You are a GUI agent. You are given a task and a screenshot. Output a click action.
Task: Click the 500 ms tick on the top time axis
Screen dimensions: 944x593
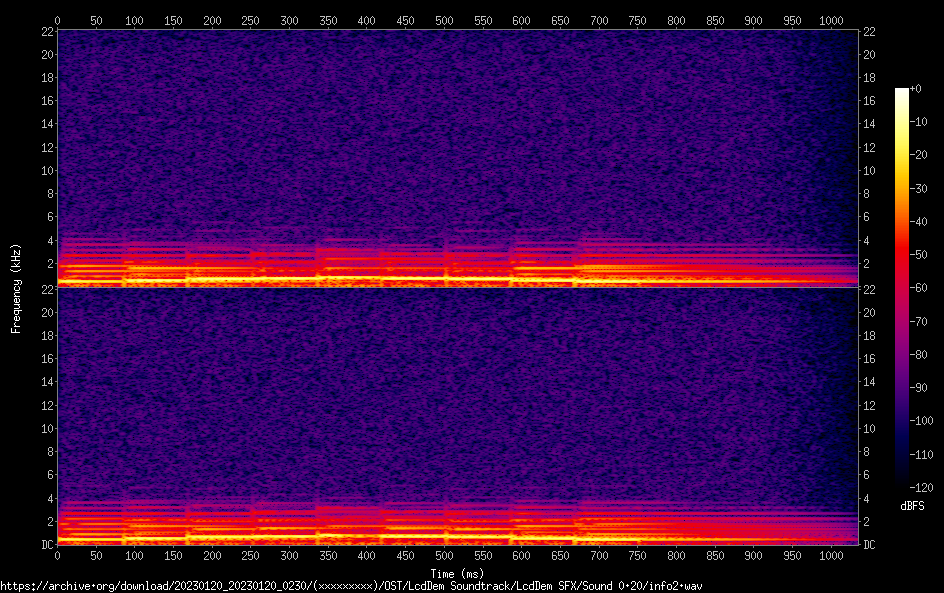tap(443, 19)
